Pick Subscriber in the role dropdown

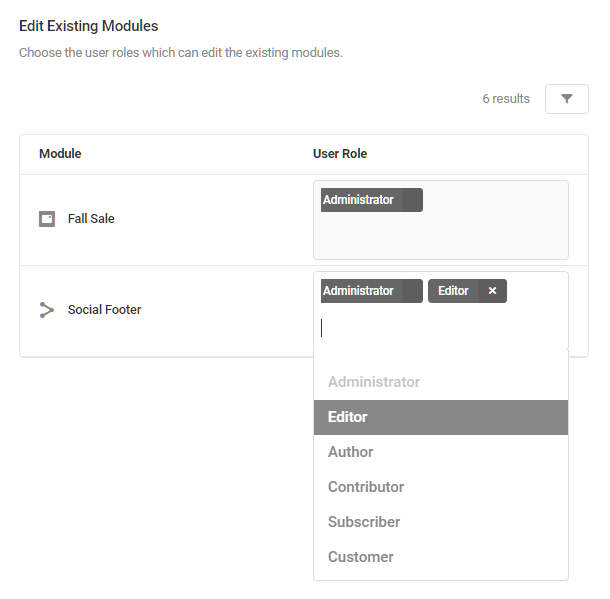pyautogui.click(x=441, y=522)
